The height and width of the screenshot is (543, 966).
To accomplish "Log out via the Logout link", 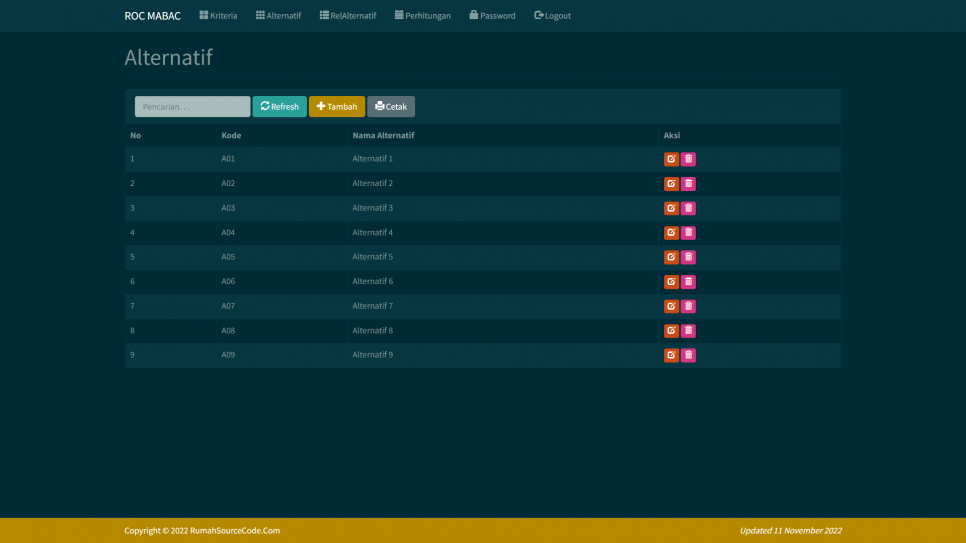I will click(552, 15).
